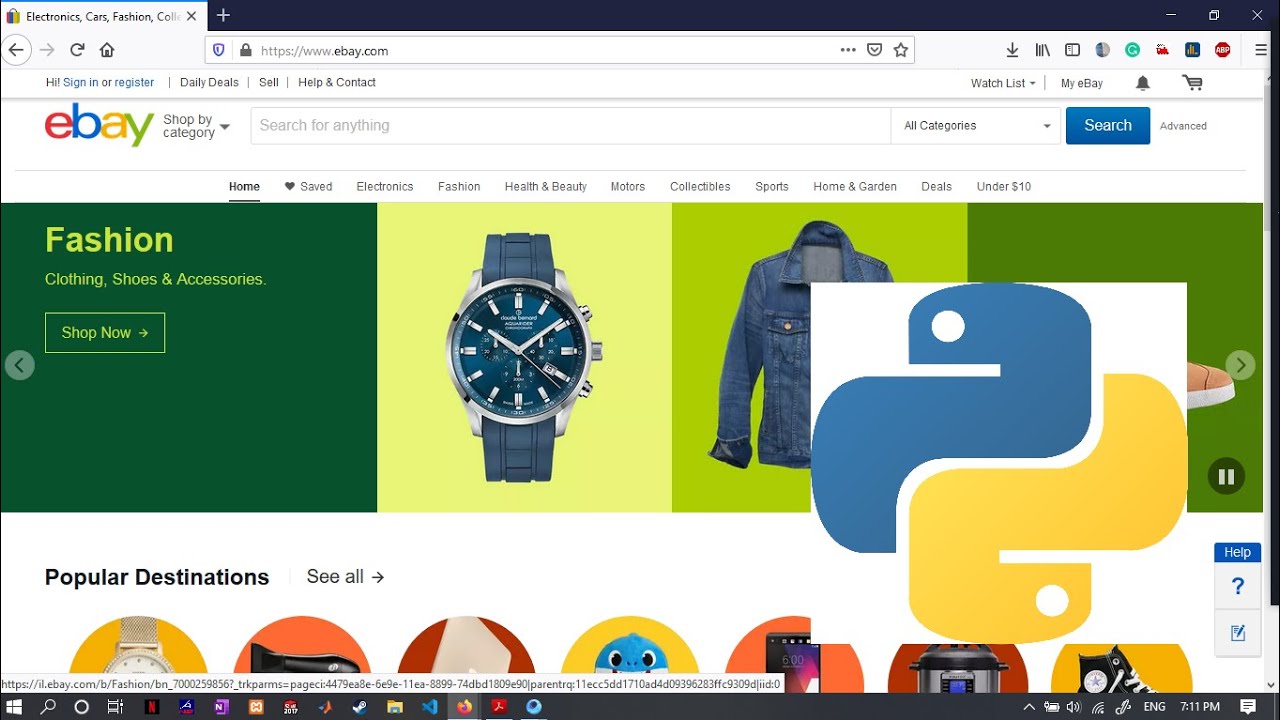This screenshot has height=720, width=1280.
Task: Open the My eBay menu
Action: (1082, 83)
